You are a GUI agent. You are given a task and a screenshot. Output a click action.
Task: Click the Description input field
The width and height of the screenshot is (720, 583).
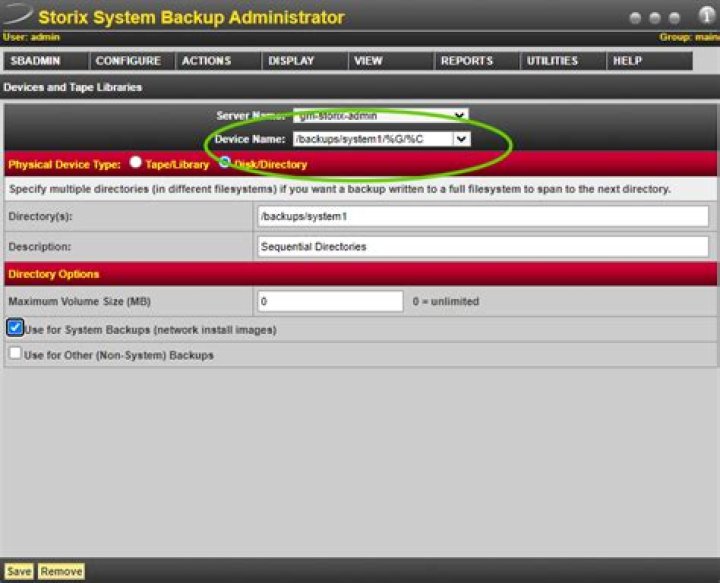point(483,247)
